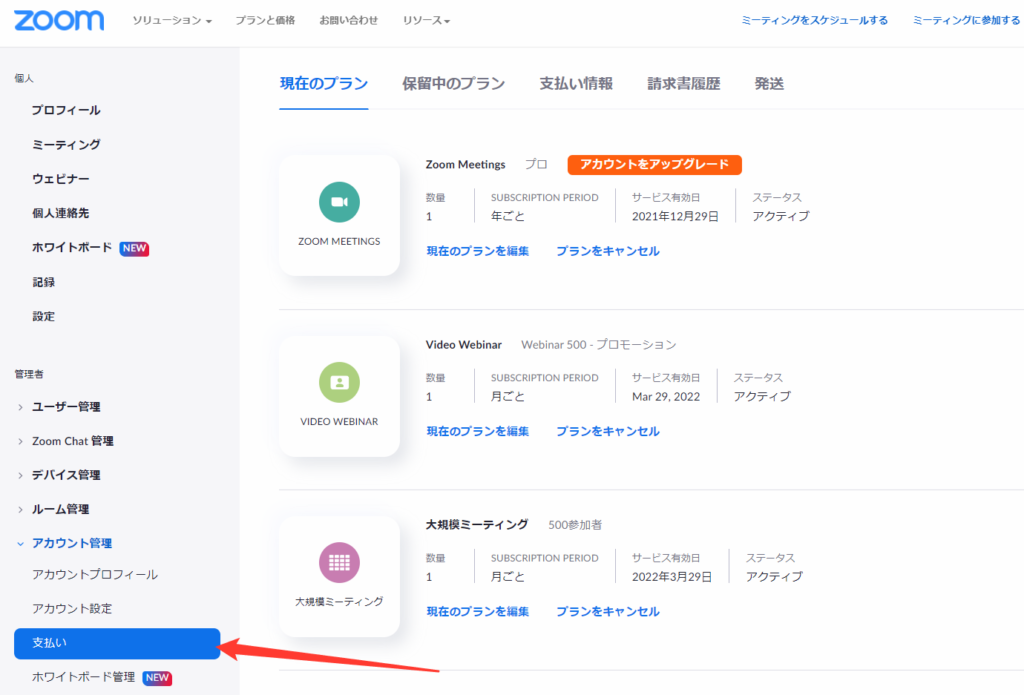
Task: Click the アカウントをアップグレード button
Action: tap(654, 165)
